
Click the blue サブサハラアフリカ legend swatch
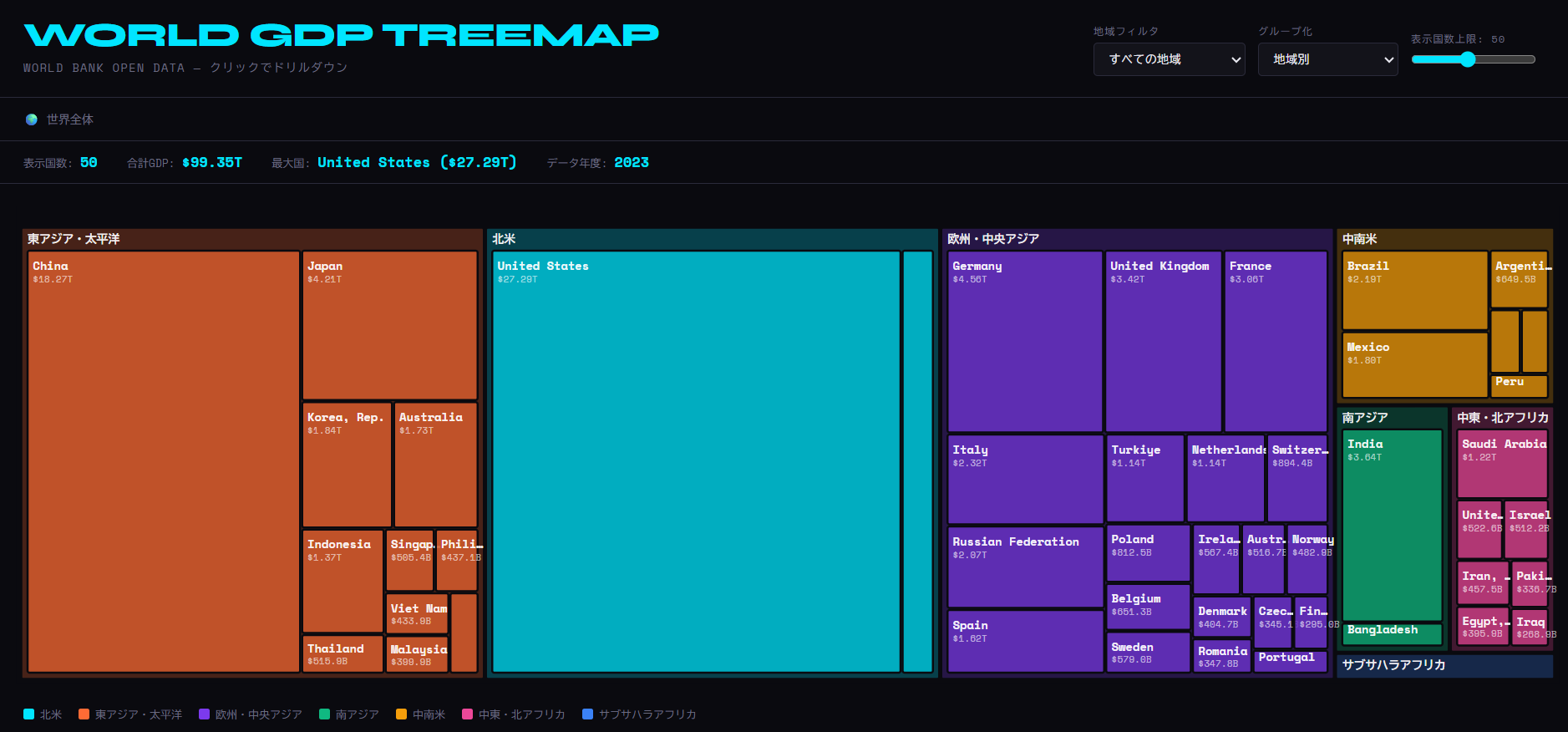[587, 714]
